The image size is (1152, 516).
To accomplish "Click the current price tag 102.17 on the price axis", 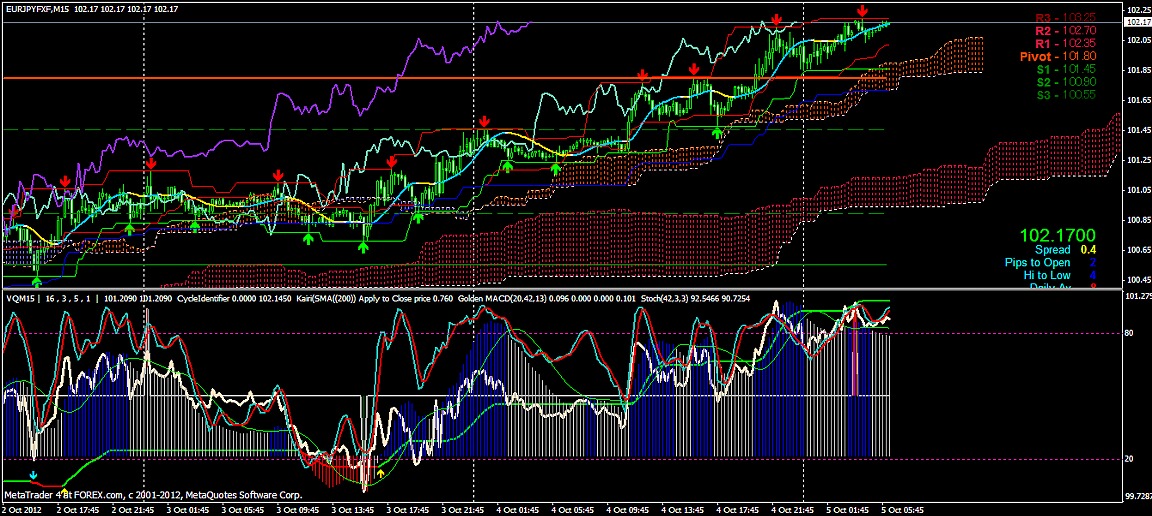I will (1137, 23).
